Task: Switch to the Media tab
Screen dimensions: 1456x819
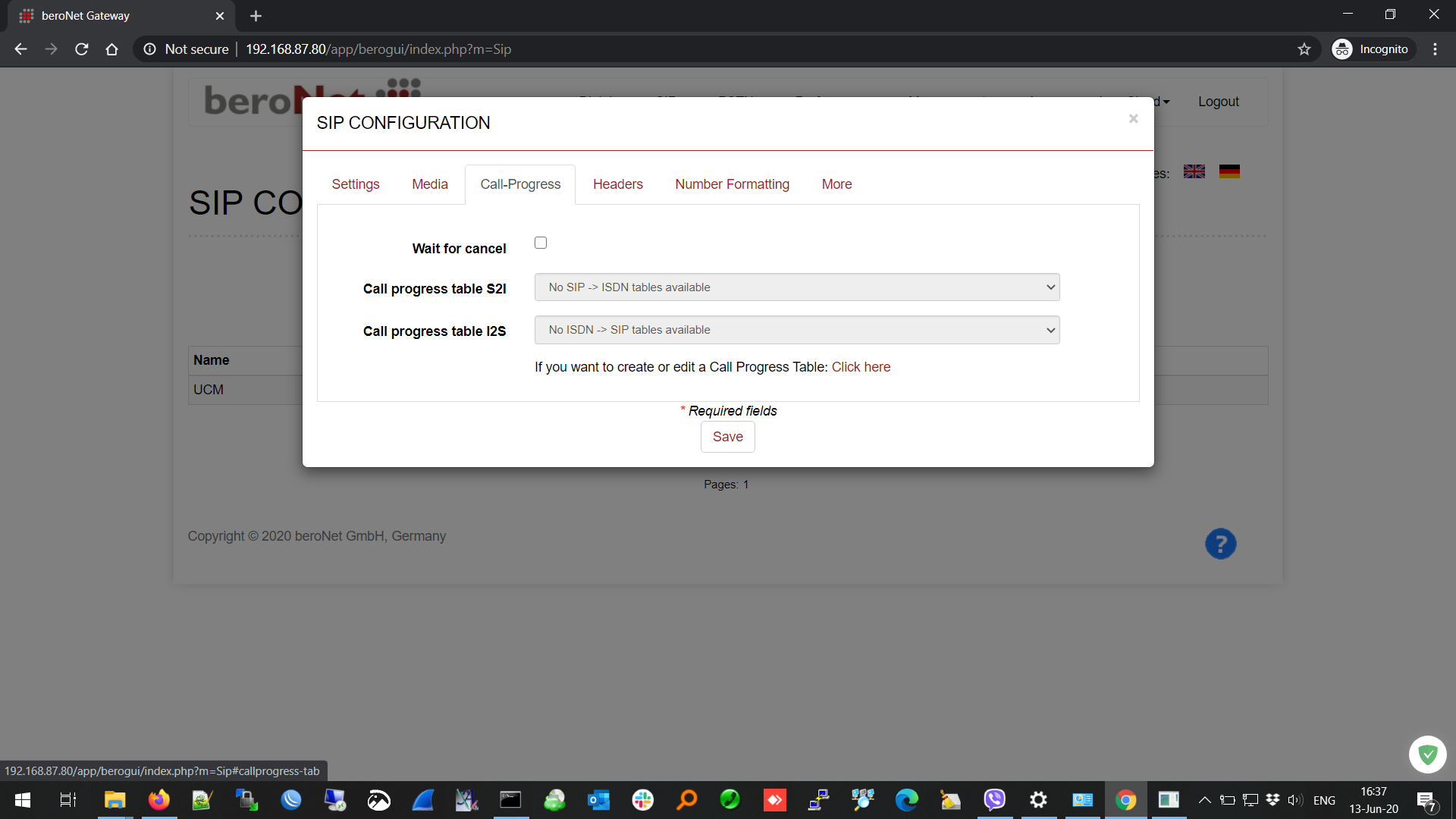Action: coord(429,184)
